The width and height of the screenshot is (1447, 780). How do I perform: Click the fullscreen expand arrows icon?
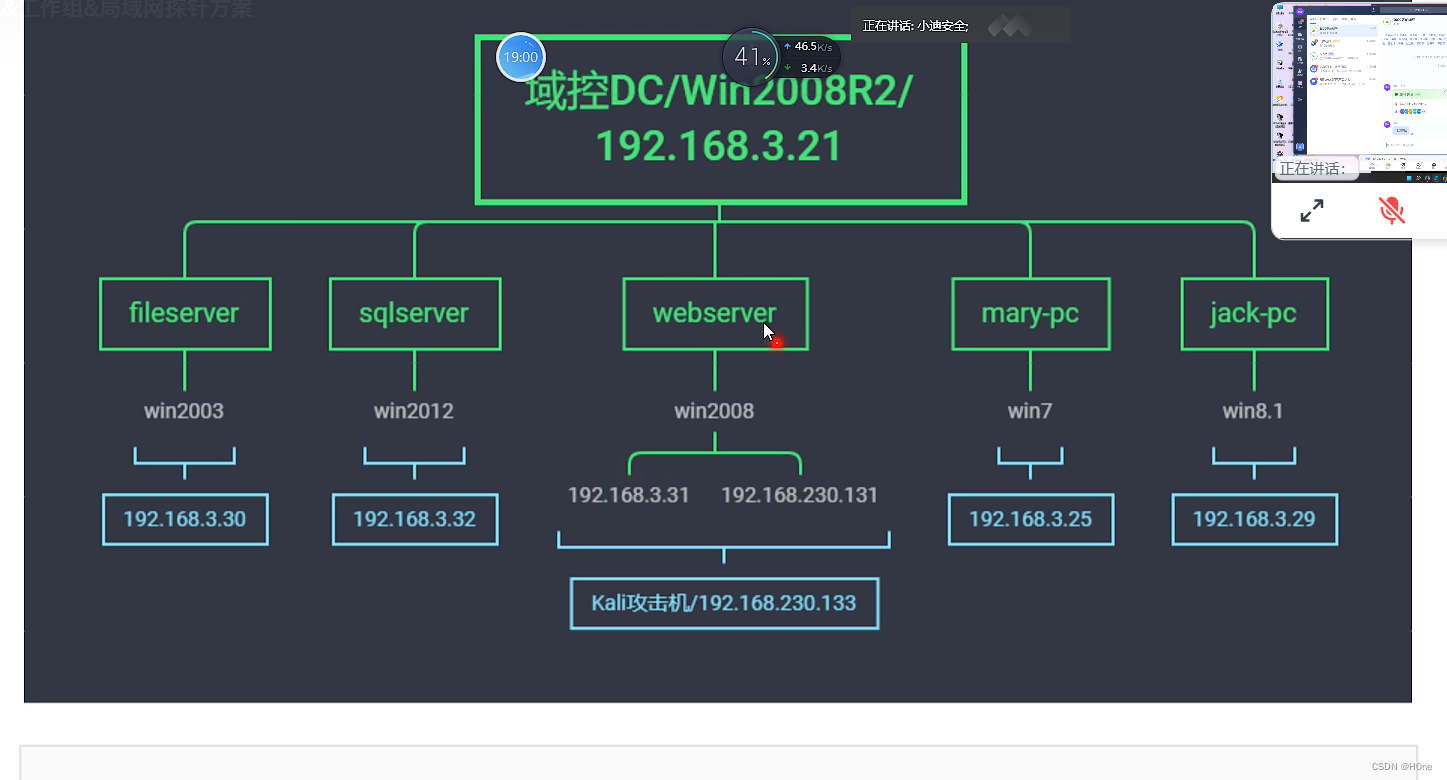[x=1312, y=210]
